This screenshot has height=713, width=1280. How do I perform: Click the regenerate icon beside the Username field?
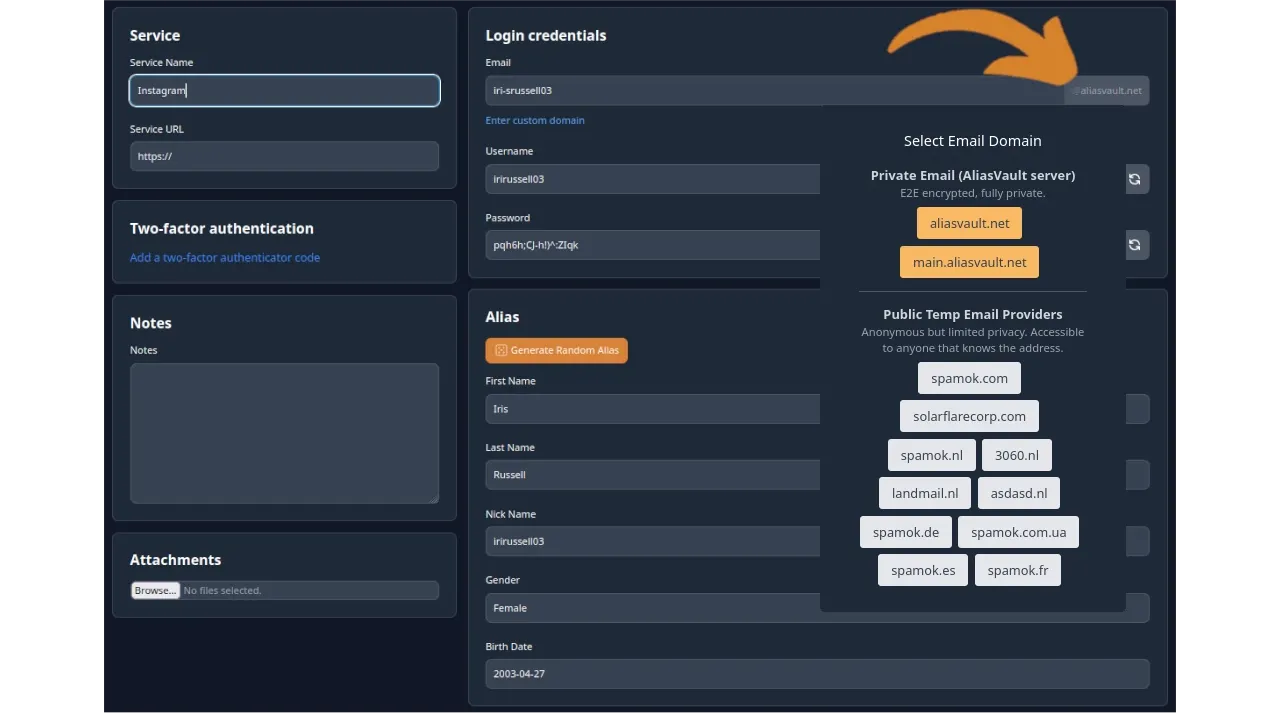click(x=1135, y=179)
